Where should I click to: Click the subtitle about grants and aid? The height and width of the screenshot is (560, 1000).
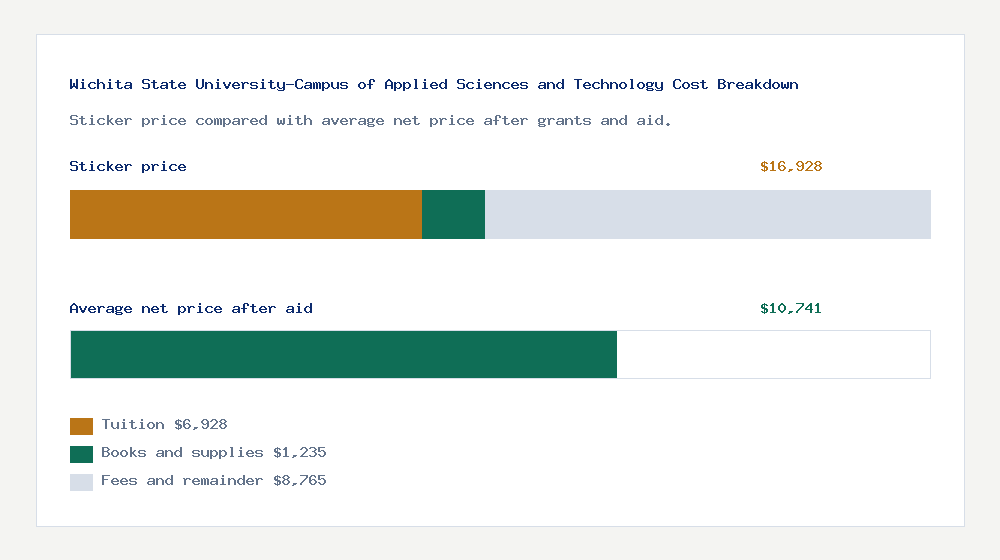point(370,121)
